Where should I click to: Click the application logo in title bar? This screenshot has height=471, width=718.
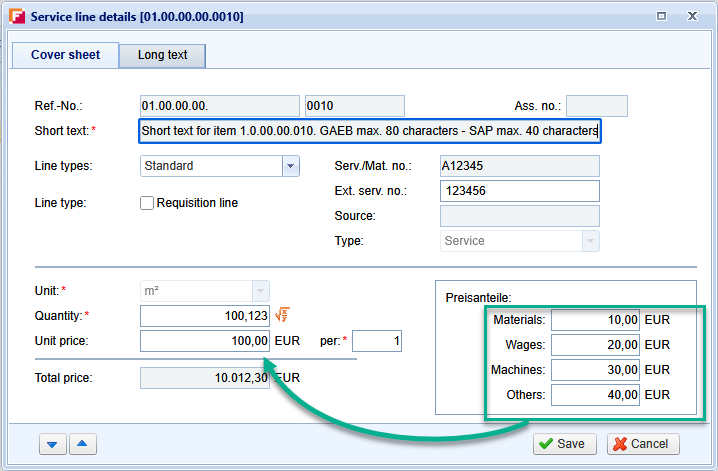[16, 17]
